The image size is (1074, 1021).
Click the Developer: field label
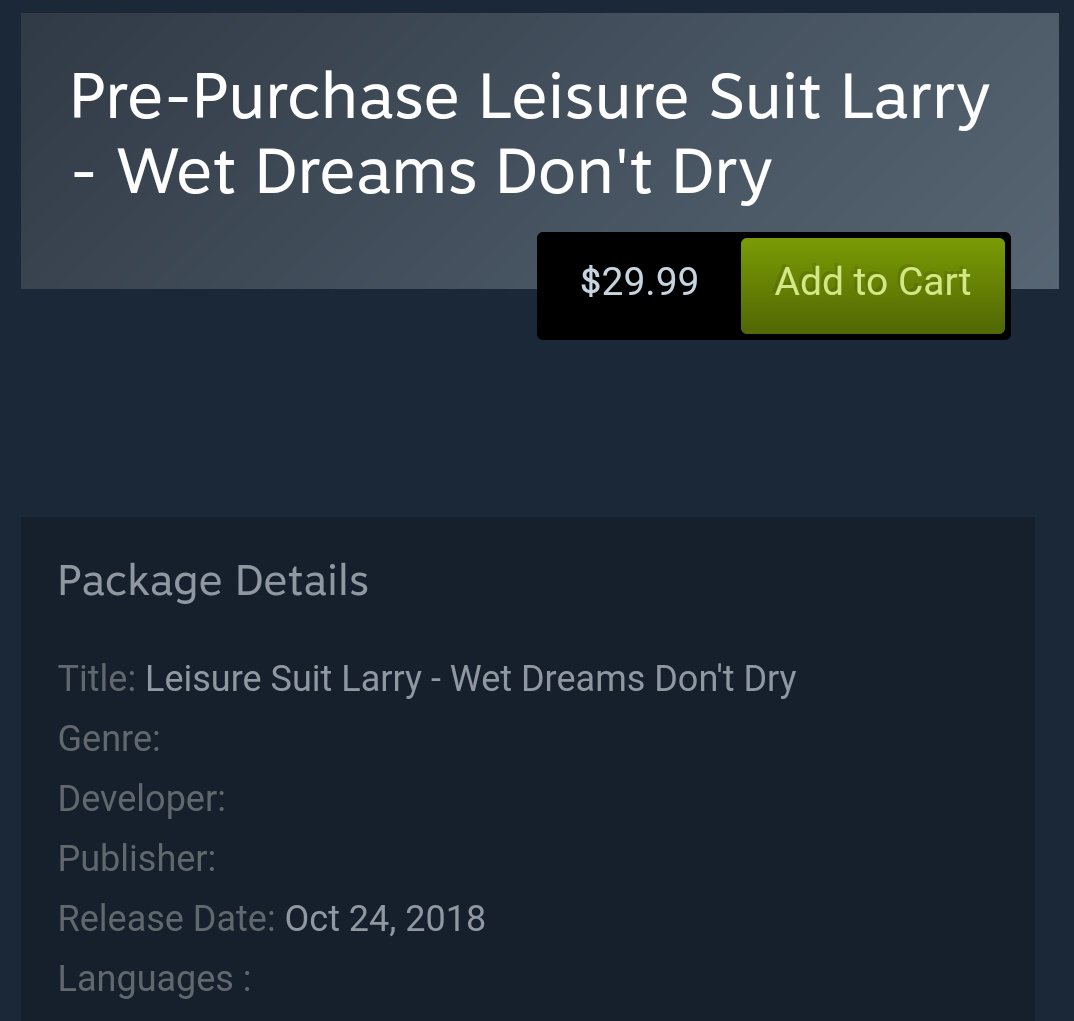[x=142, y=799]
